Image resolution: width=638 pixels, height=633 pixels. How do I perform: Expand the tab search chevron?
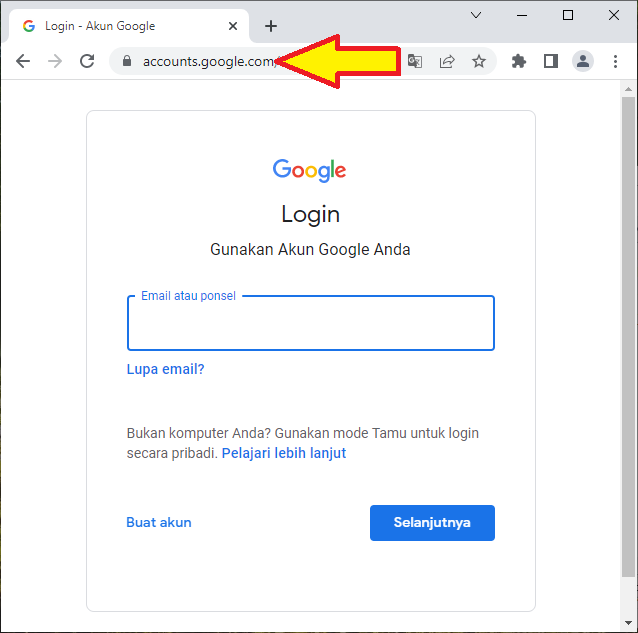point(476,15)
